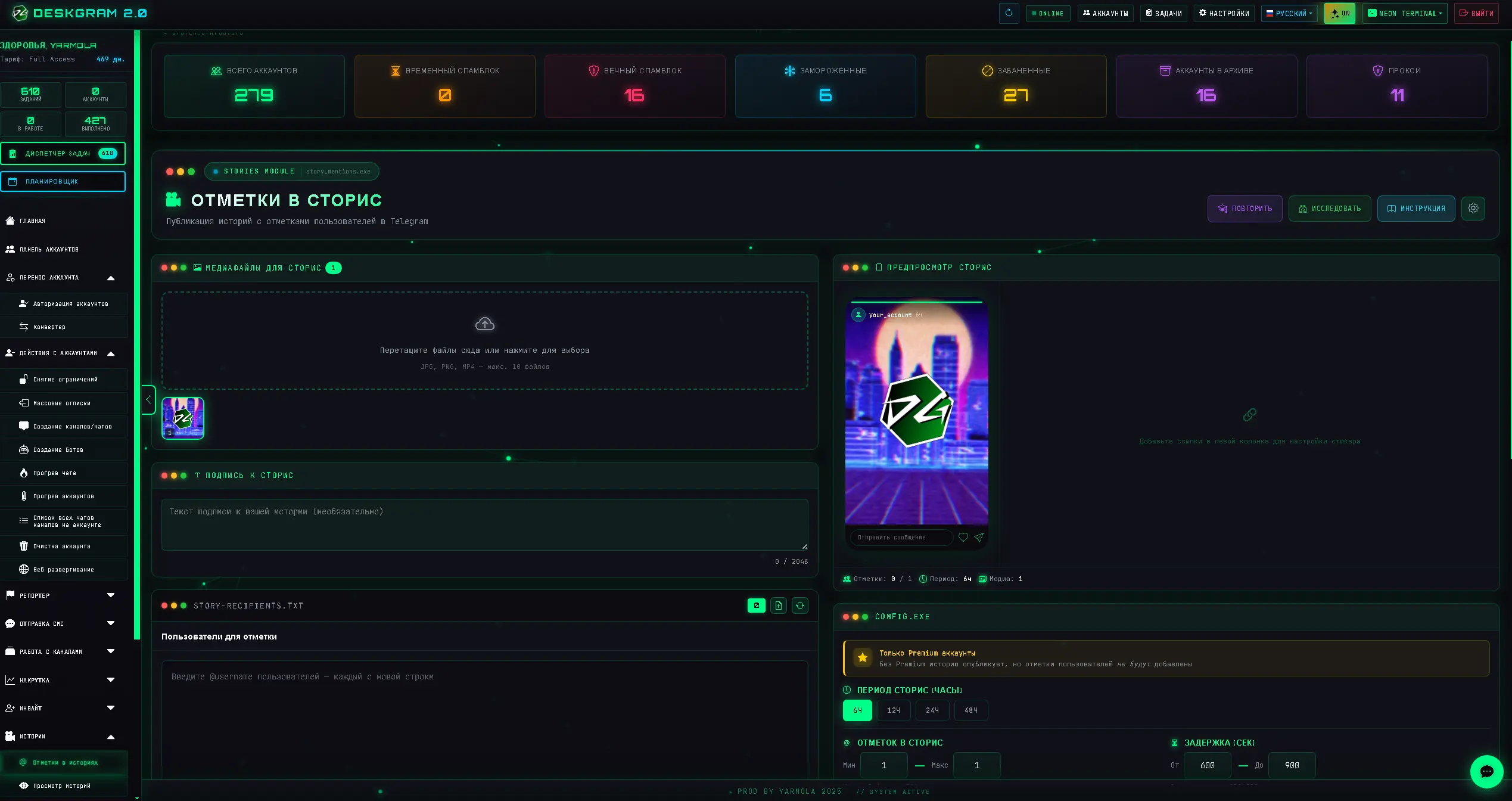Image resolution: width=1512 pixels, height=801 pixels.
Task: Open Создание каналов/чатов
Action: [x=64, y=427]
